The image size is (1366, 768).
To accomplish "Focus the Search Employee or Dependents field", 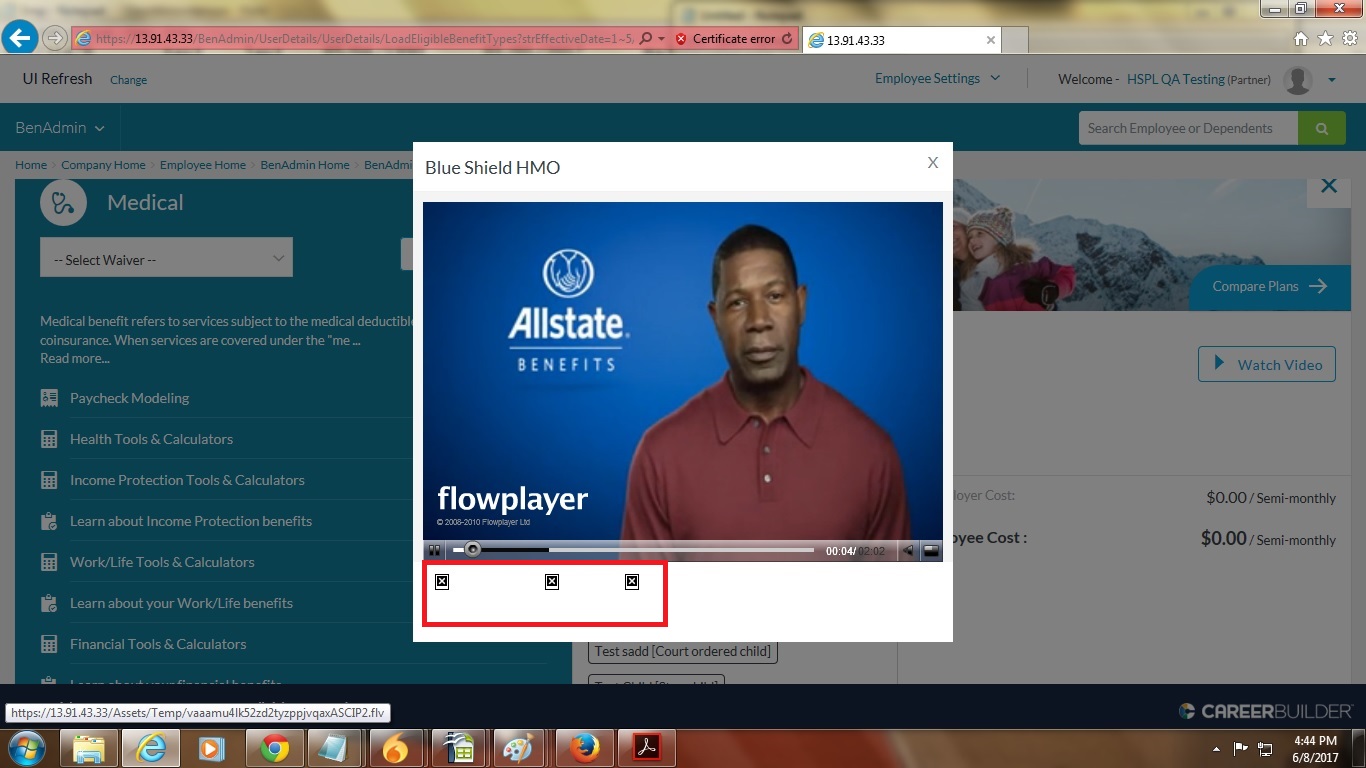I will [x=1188, y=128].
